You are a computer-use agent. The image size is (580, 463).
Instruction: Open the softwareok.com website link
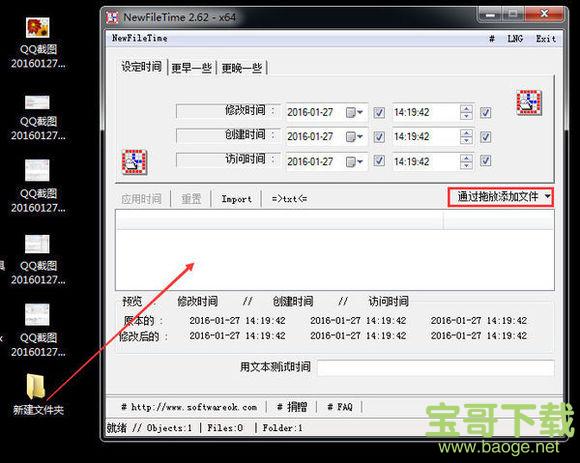tap(189, 407)
